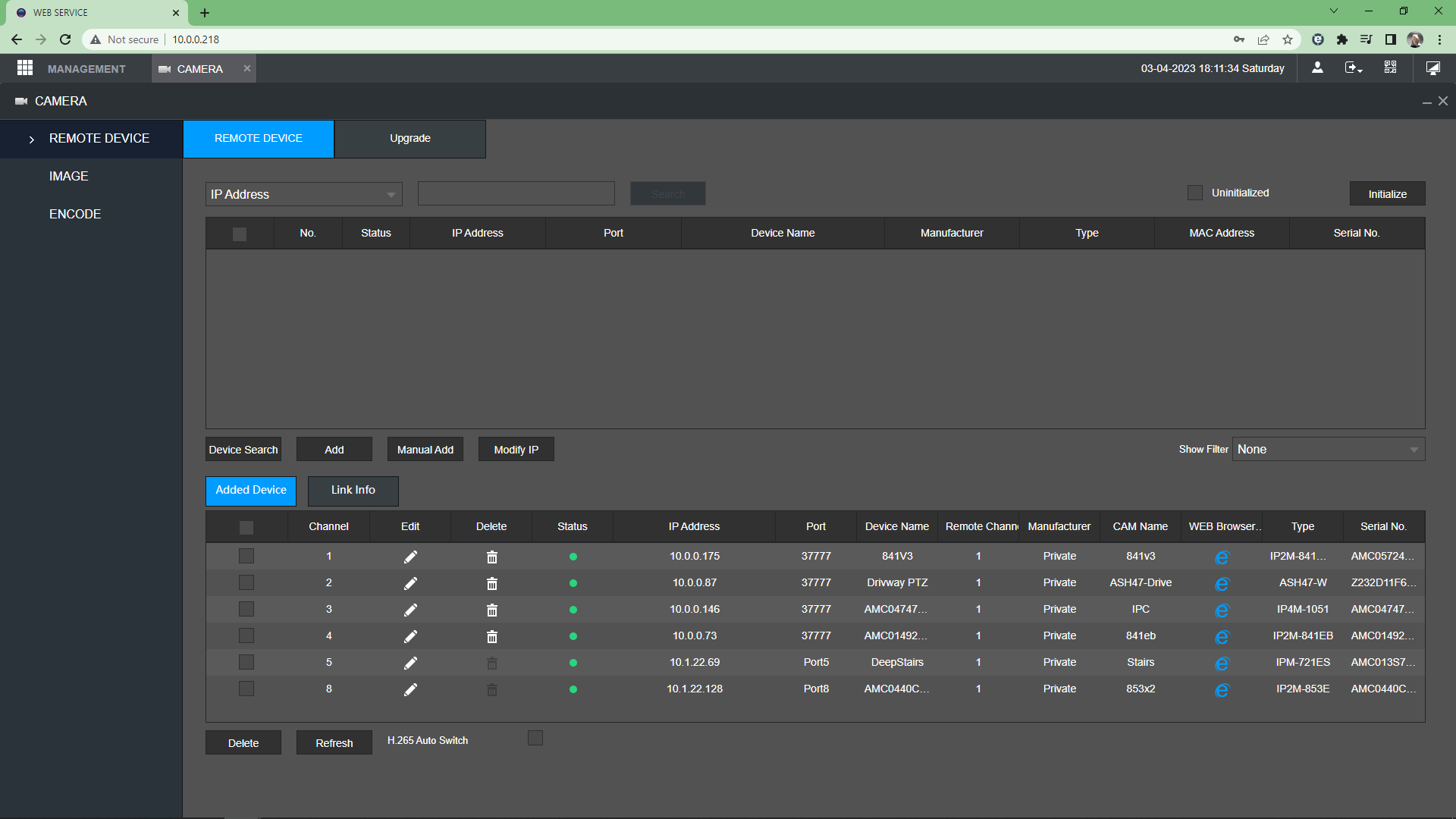Switch to MANAGEMENT tab
The image size is (1456, 819).
pyautogui.click(x=86, y=69)
